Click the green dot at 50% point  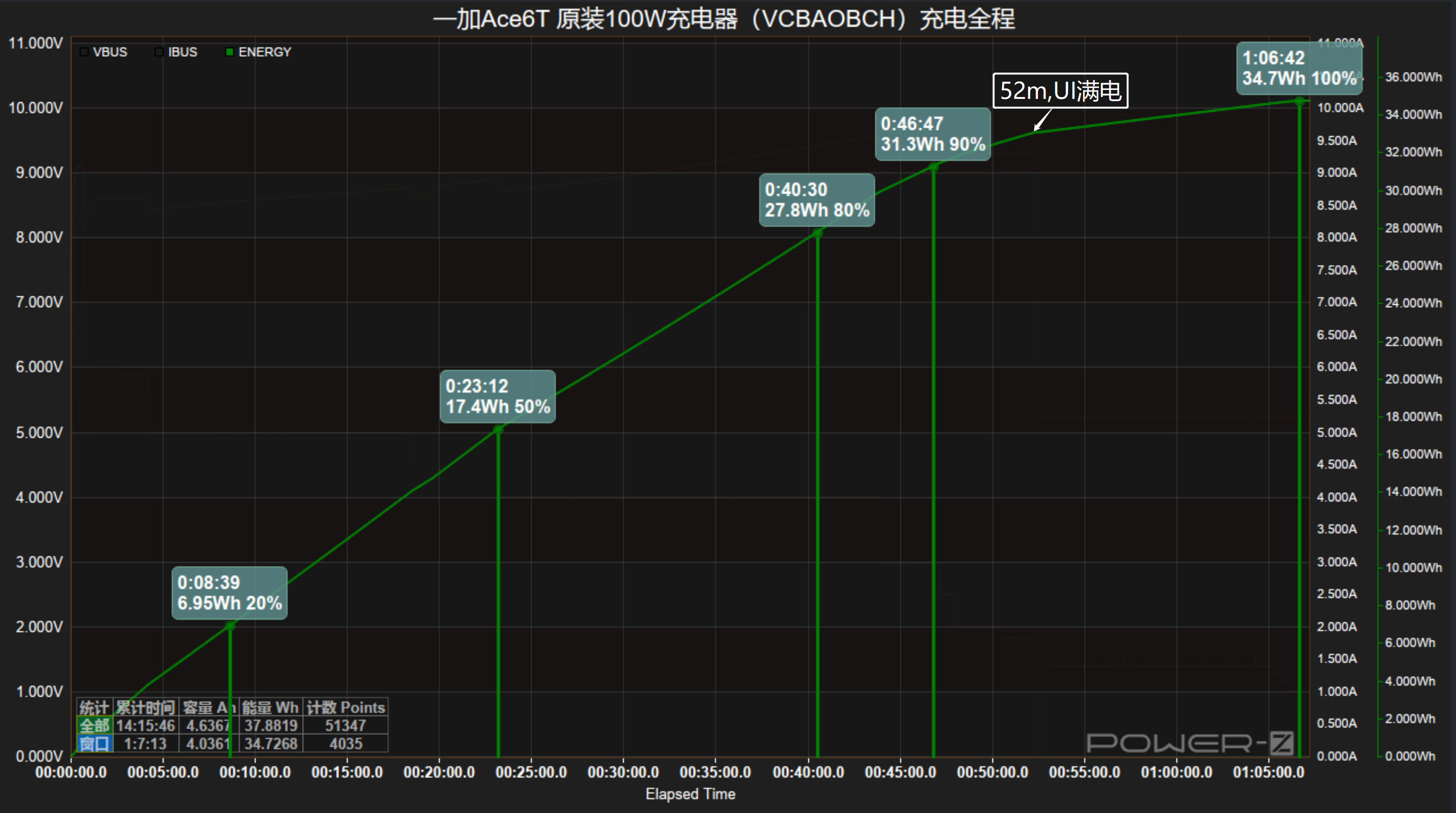[498, 429]
